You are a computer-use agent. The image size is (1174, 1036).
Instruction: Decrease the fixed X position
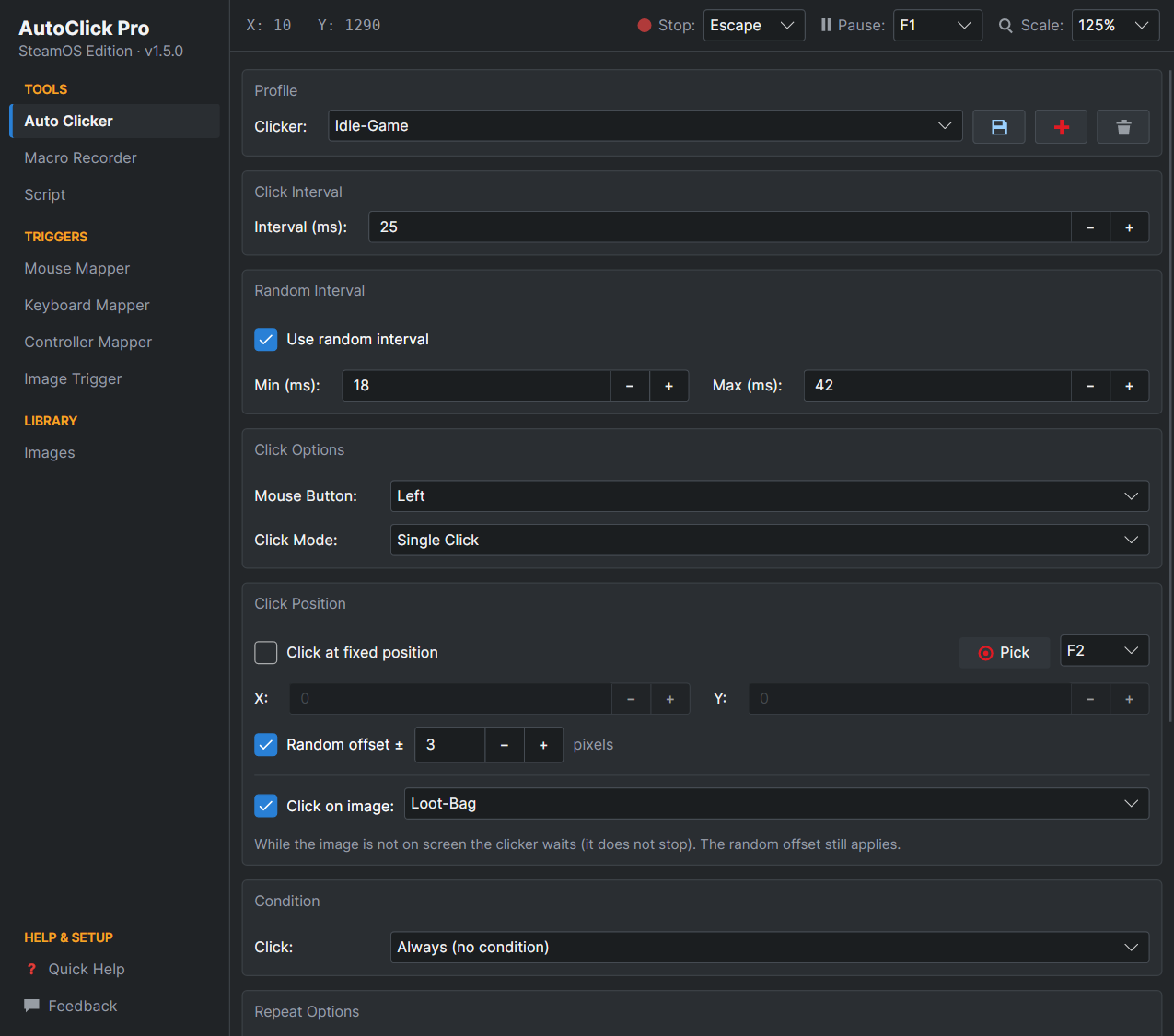click(631, 699)
